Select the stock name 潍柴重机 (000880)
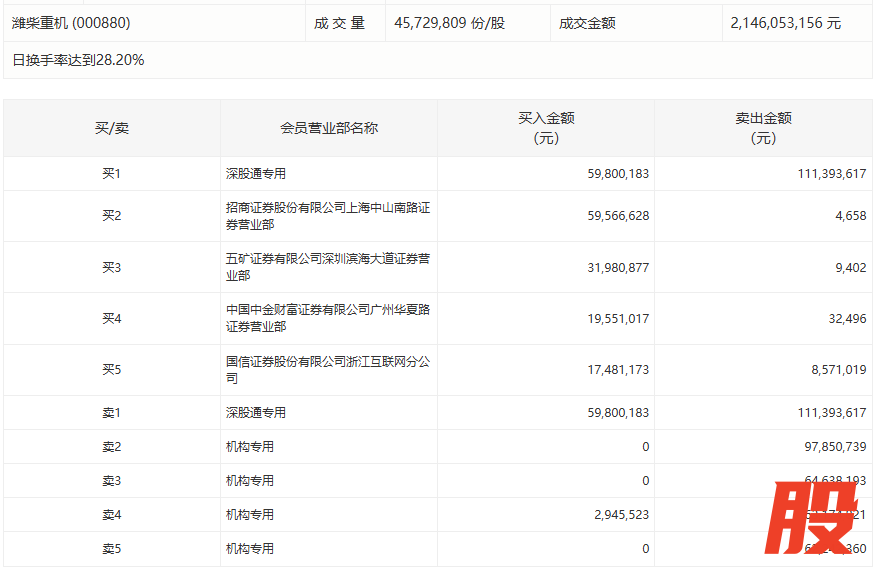This screenshot has width=878, height=573. tap(71, 22)
